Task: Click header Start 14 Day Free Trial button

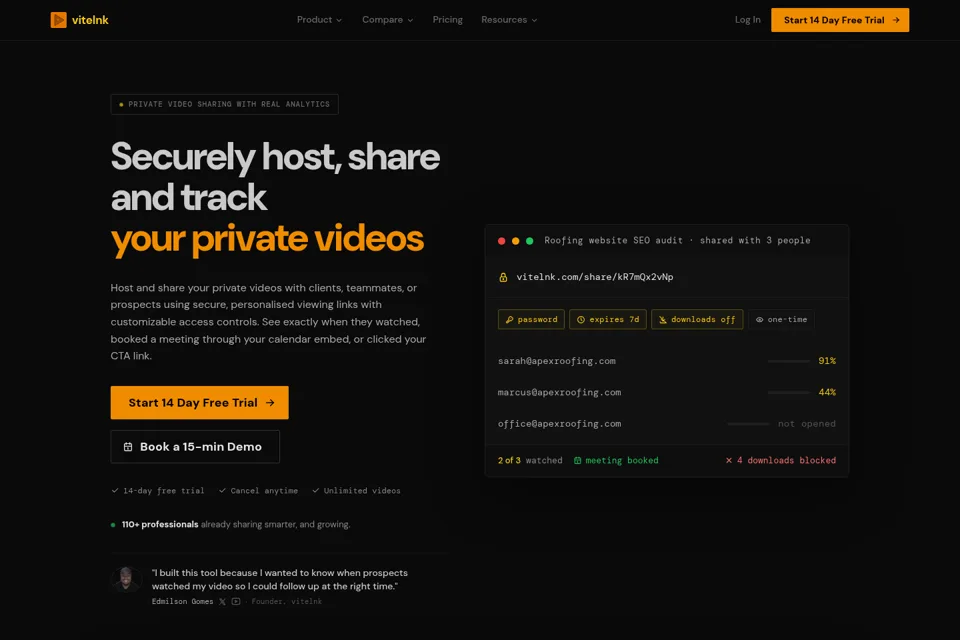Action: 840,20
